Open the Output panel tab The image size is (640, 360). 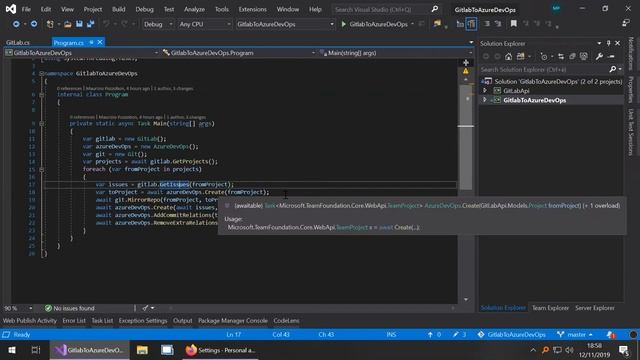182,320
